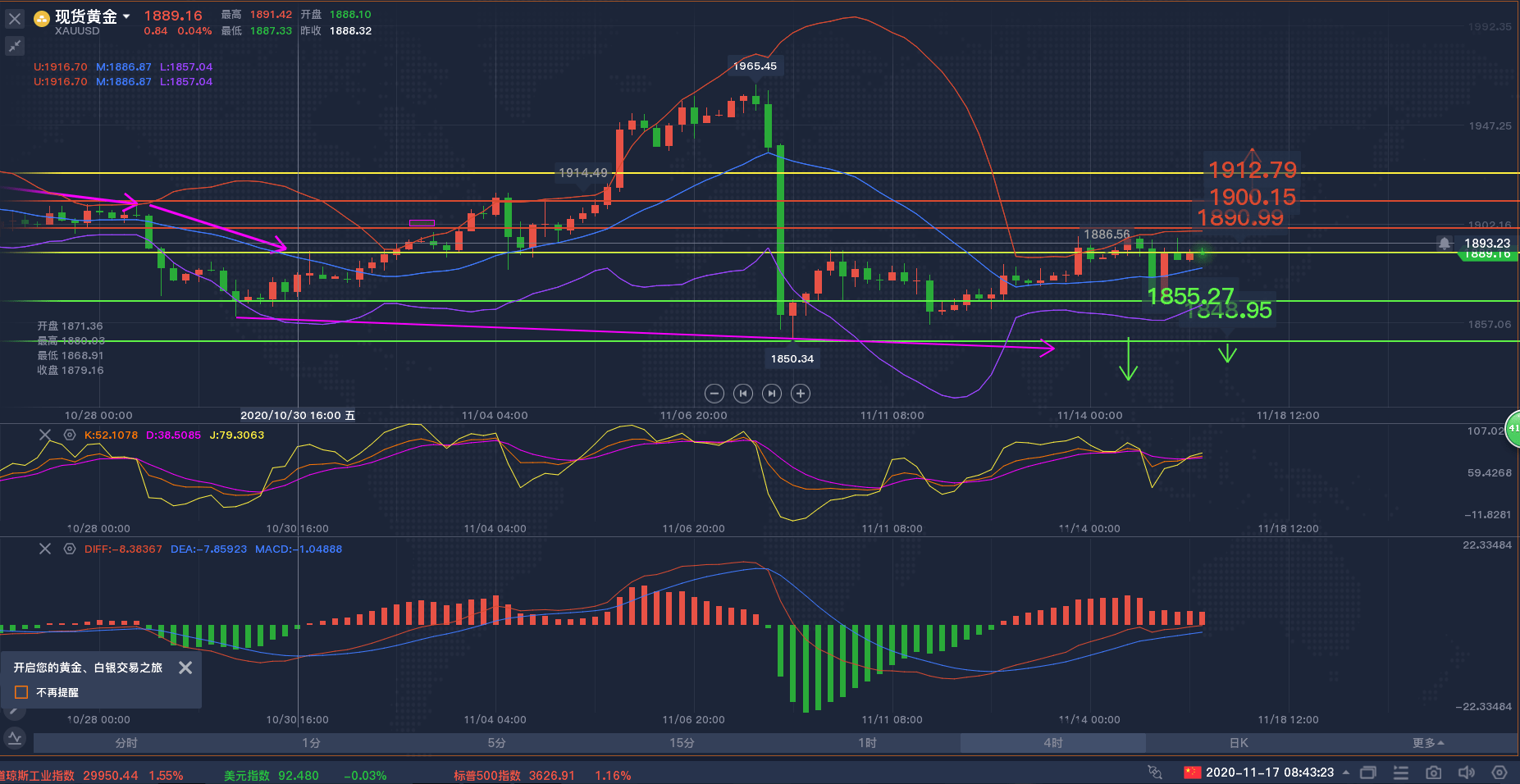Click the 1900.15 level annotation
This screenshot has width=1520, height=784.
[1253, 197]
